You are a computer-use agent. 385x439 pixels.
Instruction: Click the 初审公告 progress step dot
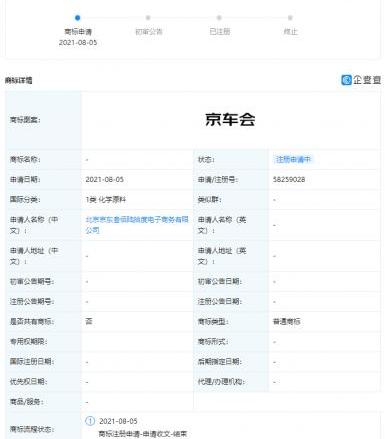click(148, 18)
